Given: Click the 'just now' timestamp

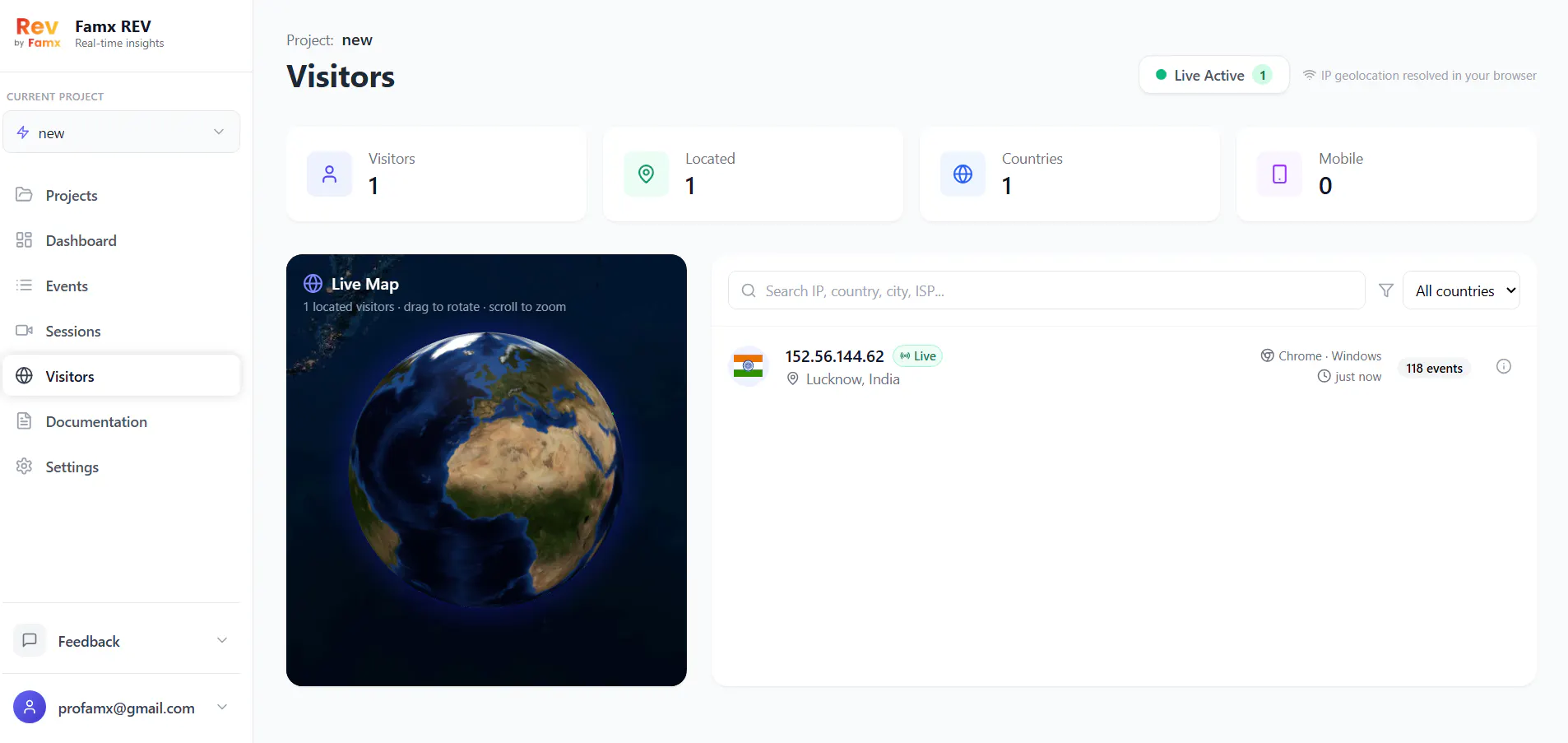Looking at the screenshot, I should coord(1357,376).
